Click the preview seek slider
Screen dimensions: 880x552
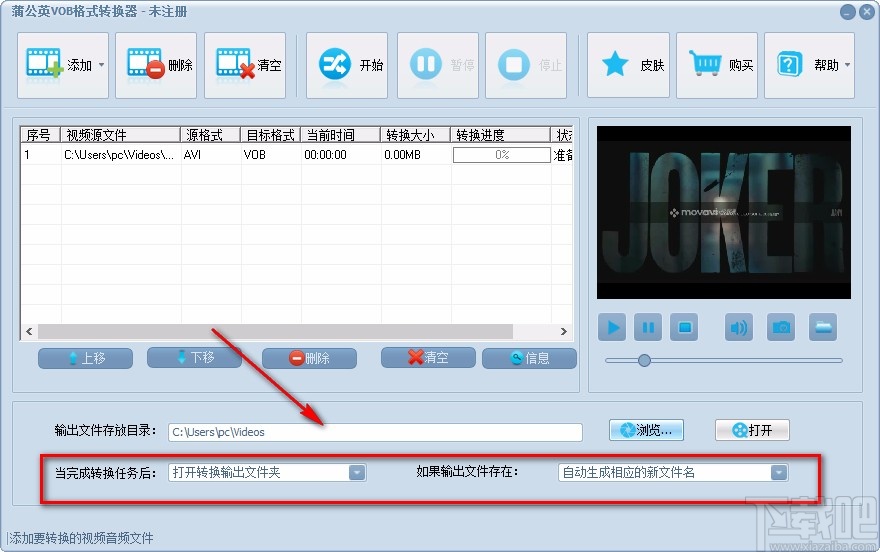[x=724, y=360]
